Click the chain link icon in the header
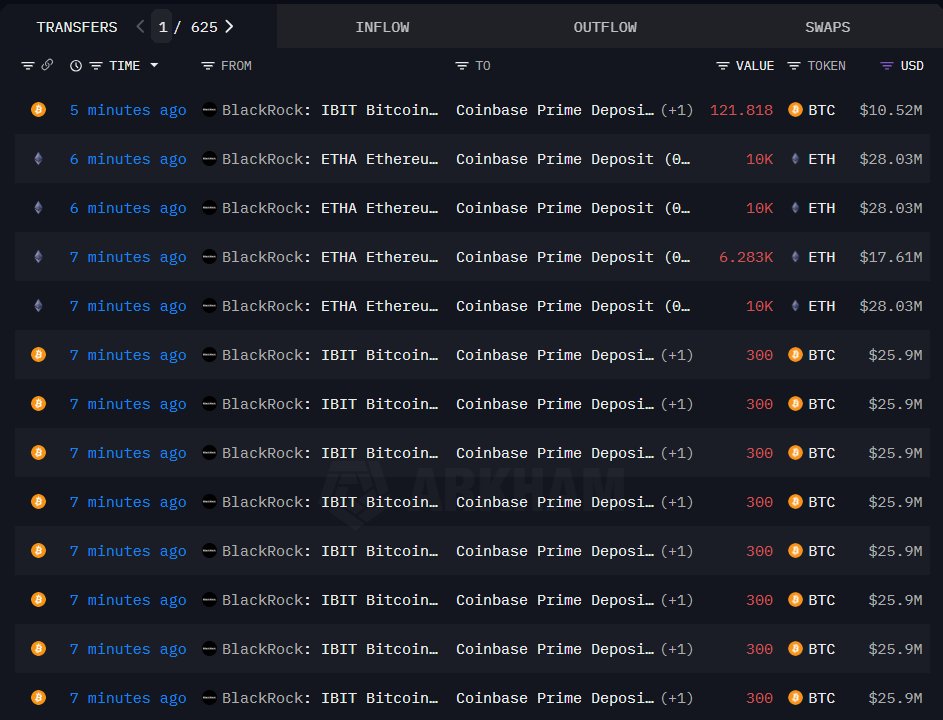This screenshot has width=943, height=720. (47, 65)
